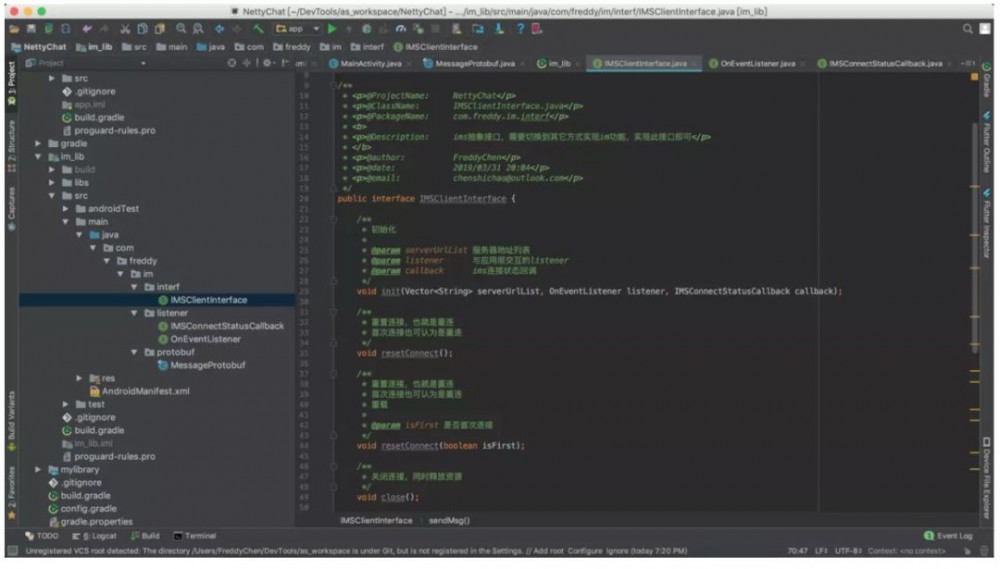Open the Event Log panel

(948, 536)
